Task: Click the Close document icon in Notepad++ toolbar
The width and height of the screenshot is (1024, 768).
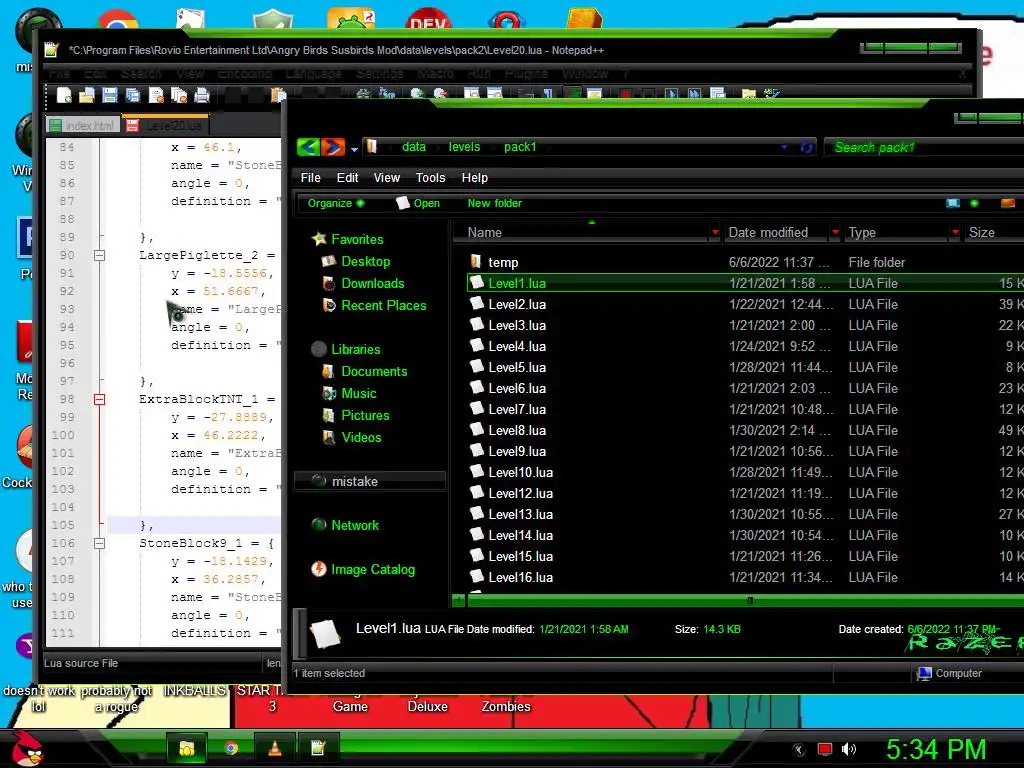Action: (156, 95)
